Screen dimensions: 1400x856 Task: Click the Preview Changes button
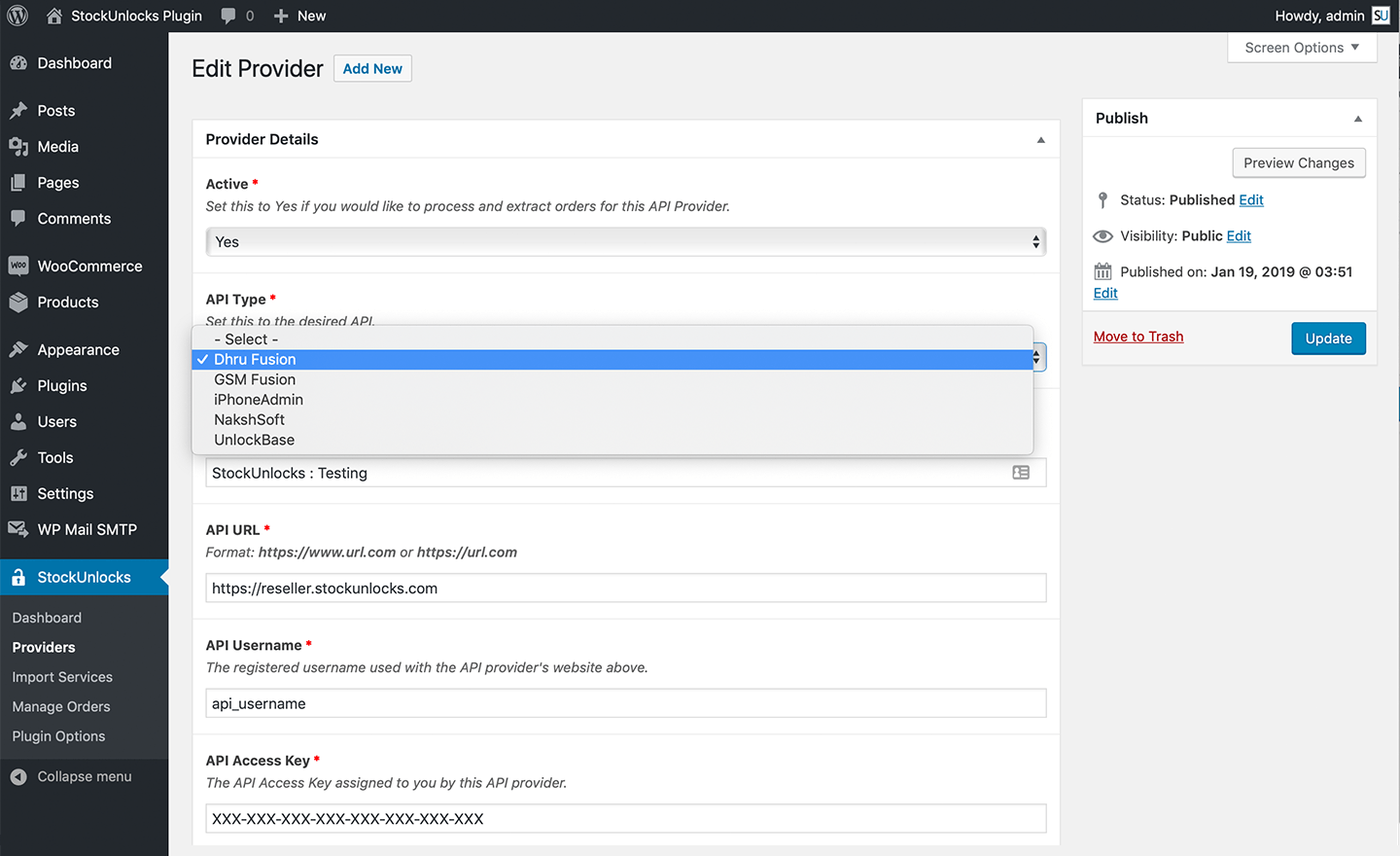1298,162
